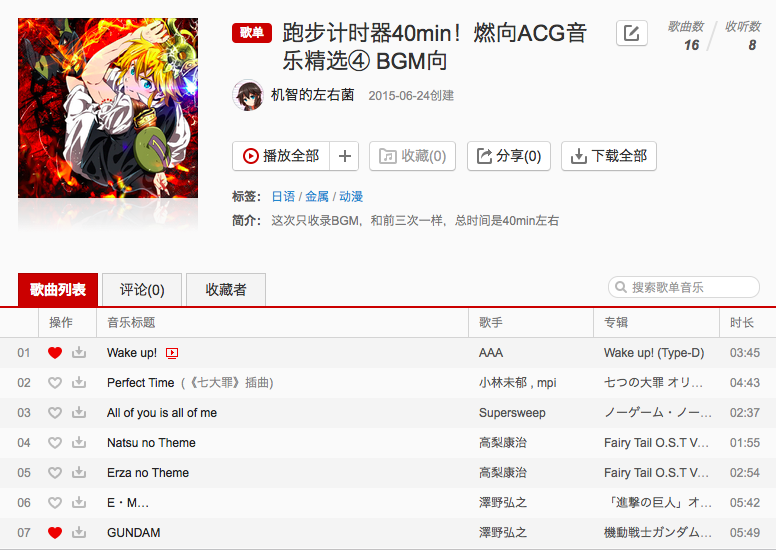Open the 动漫 tag
This screenshot has height=550, width=776.
click(351, 197)
